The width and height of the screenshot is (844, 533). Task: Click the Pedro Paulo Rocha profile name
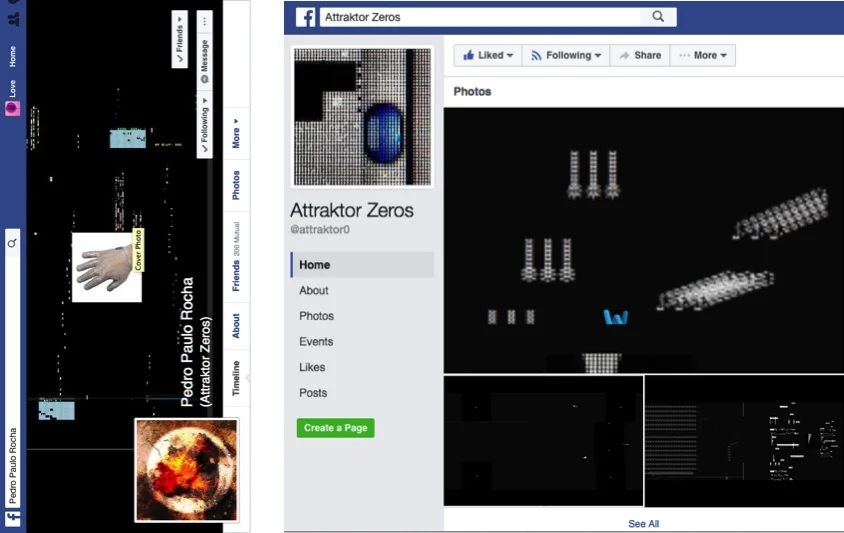tap(186, 342)
